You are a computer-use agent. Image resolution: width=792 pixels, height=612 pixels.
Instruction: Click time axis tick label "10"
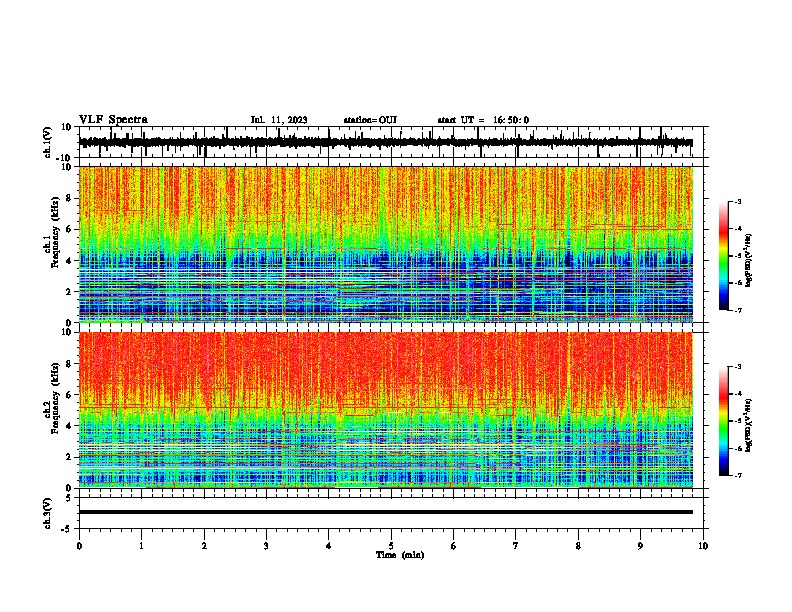click(x=703, y=546)
